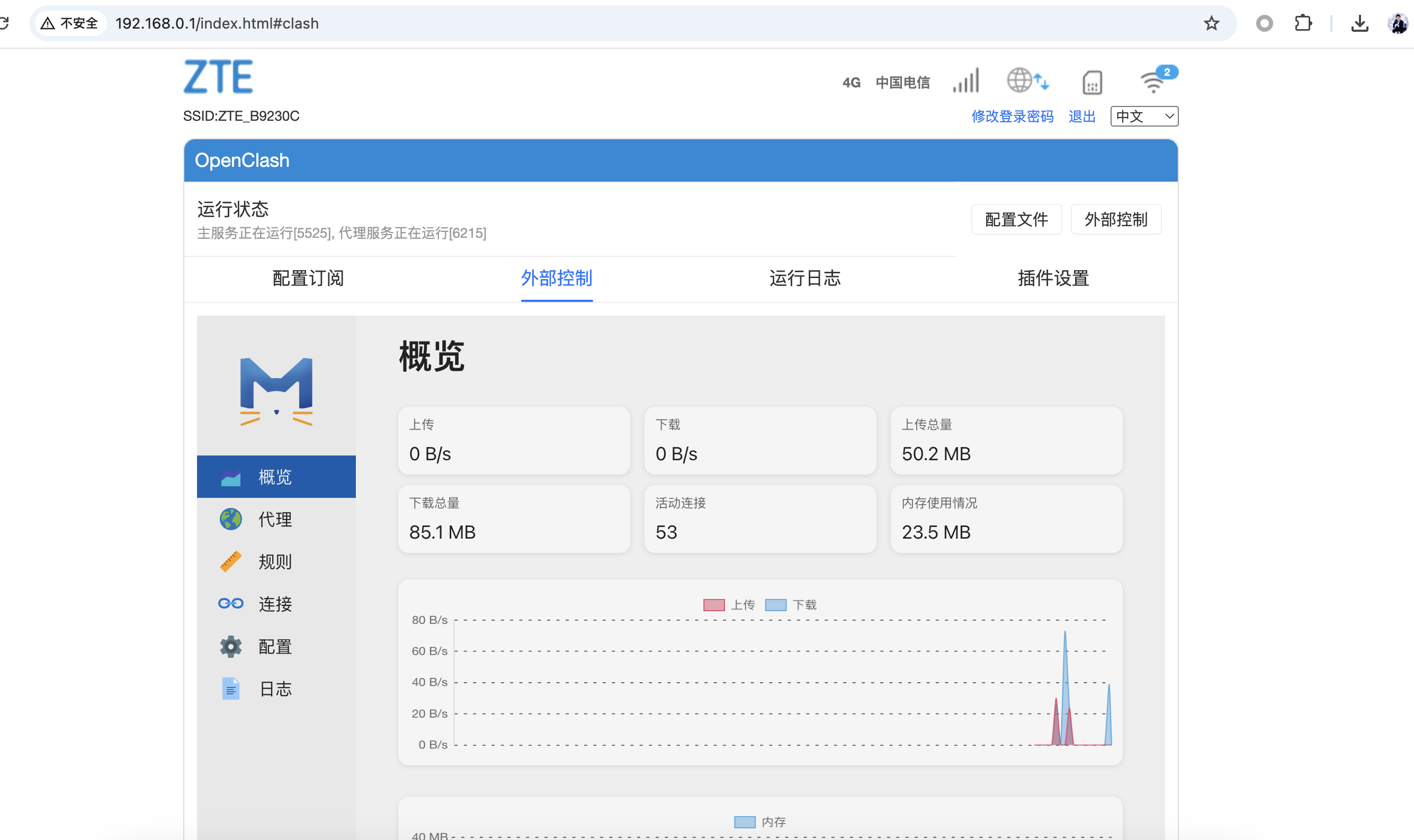The width and height of the screenshot is (1414, 840).
Task: Toggle 下载 series in traffic chart legend
Action: [791, 605]
